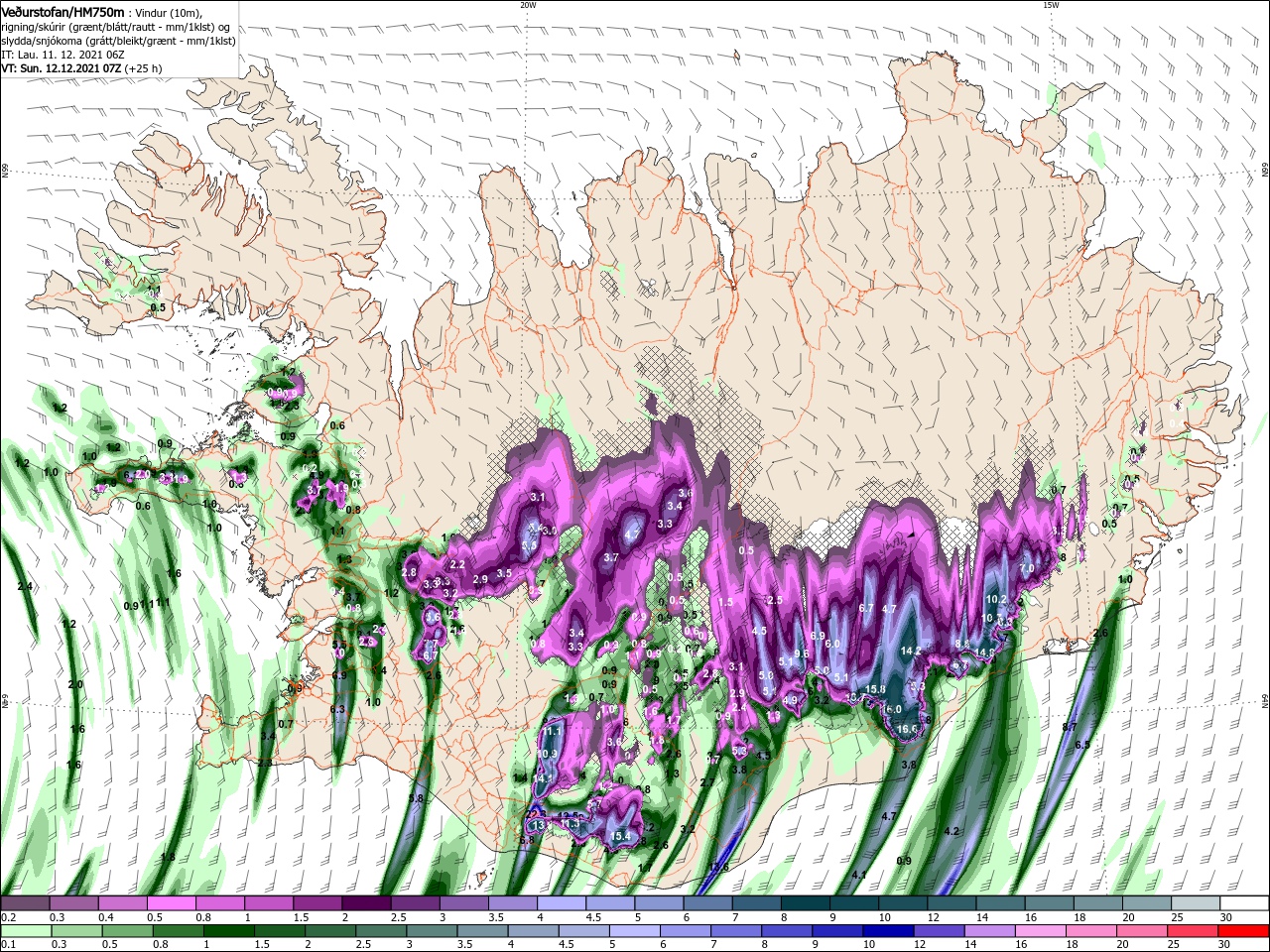The height and width of the screenshot is (952, 1270).
Task: Click white swatch labeled 30 in snow legend
Action: 1245,903
